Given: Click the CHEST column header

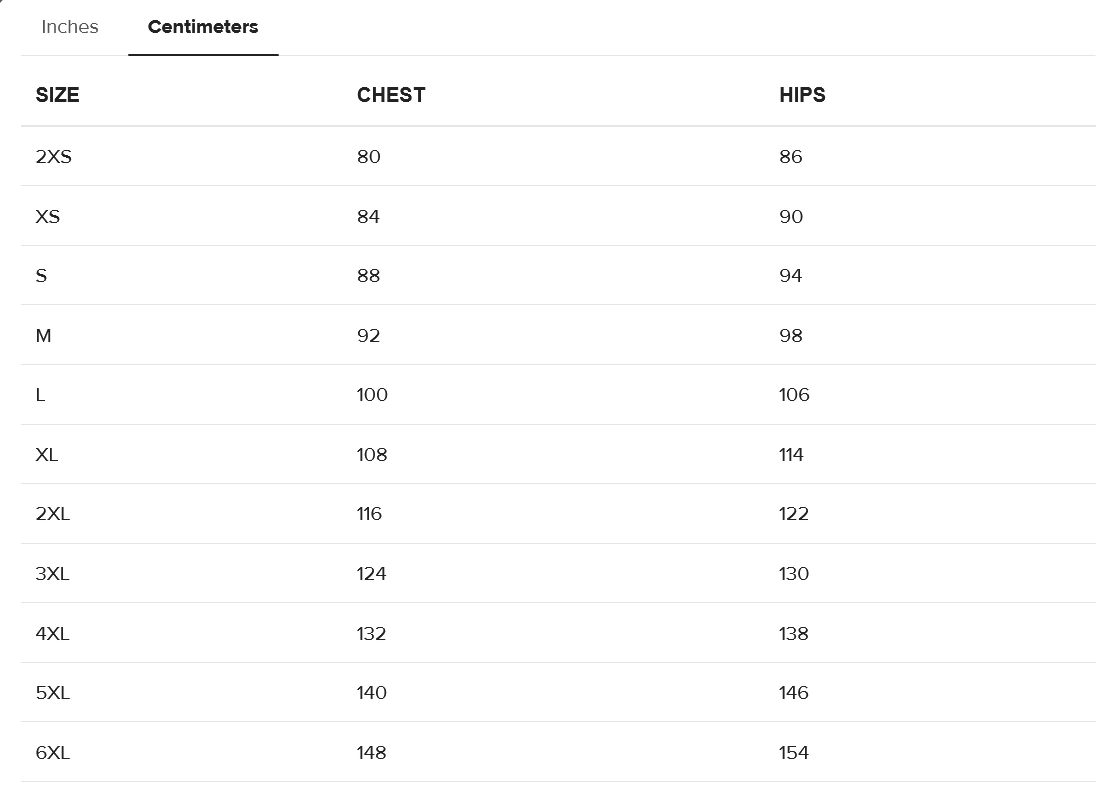Looking at the screenshot, I should click(391, 95).
